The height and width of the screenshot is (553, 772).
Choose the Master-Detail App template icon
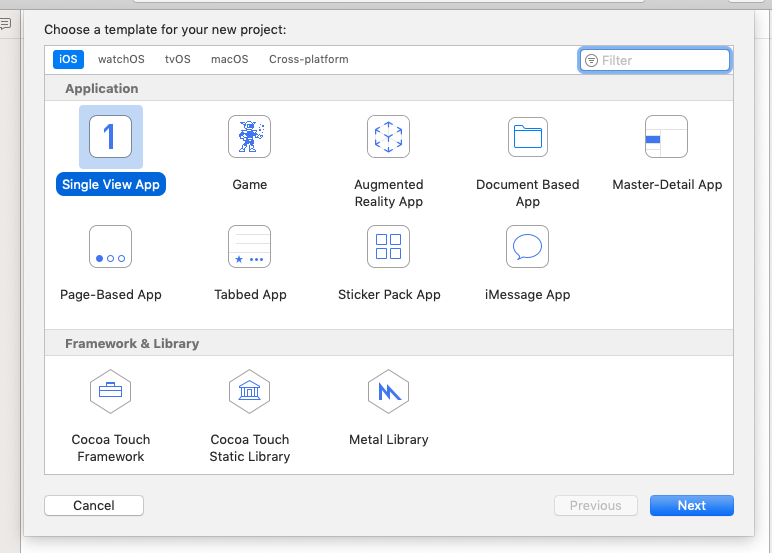click(666, 137)
